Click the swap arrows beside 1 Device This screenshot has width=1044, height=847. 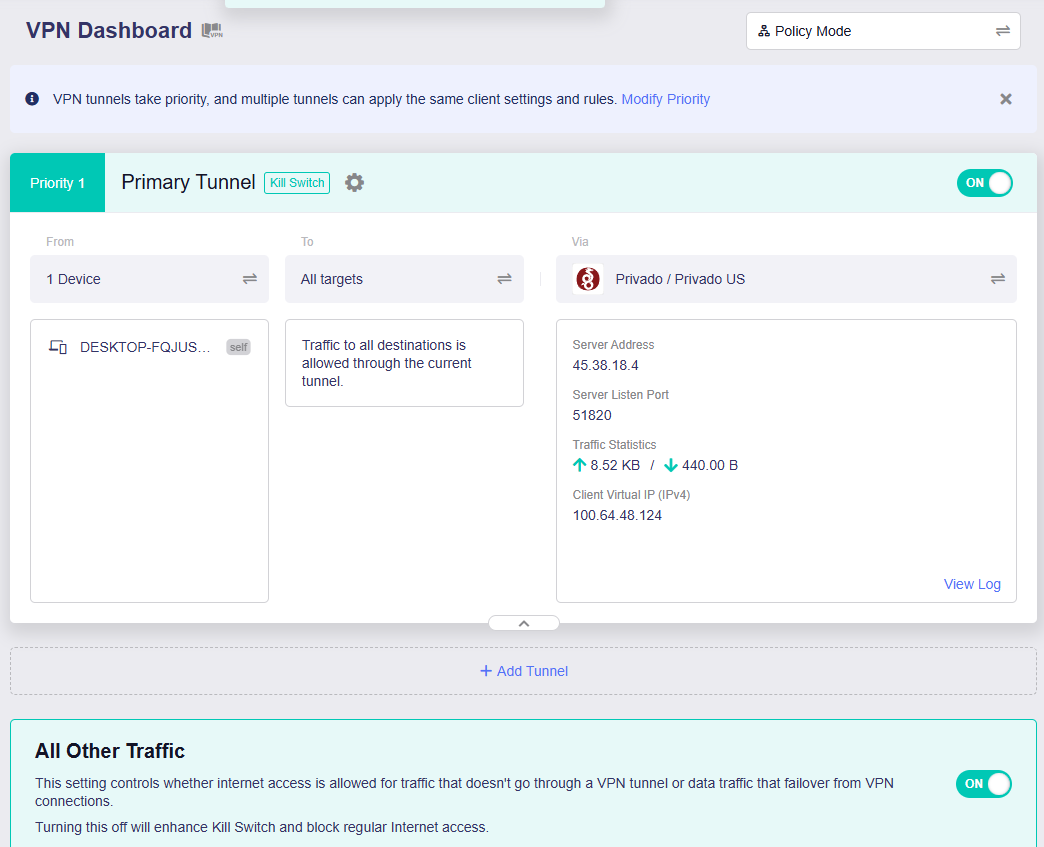[249, 279]
